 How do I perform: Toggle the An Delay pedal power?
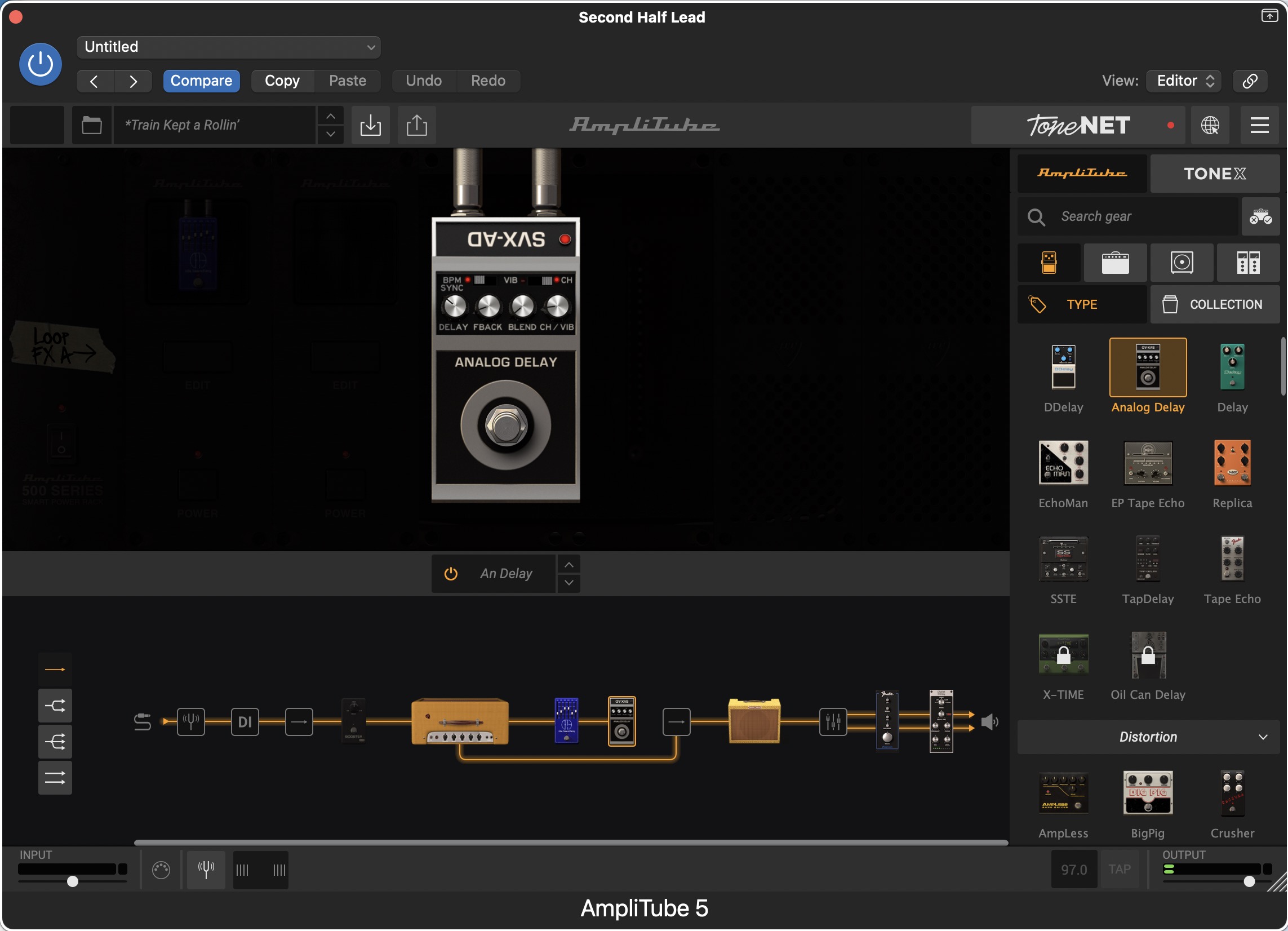tap(451, 574)
